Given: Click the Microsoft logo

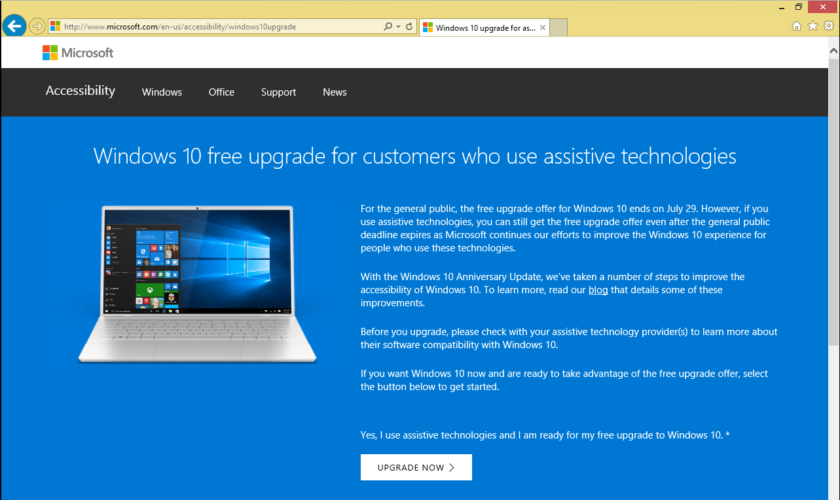Looking at the screenshot, I should click(78, 53).
